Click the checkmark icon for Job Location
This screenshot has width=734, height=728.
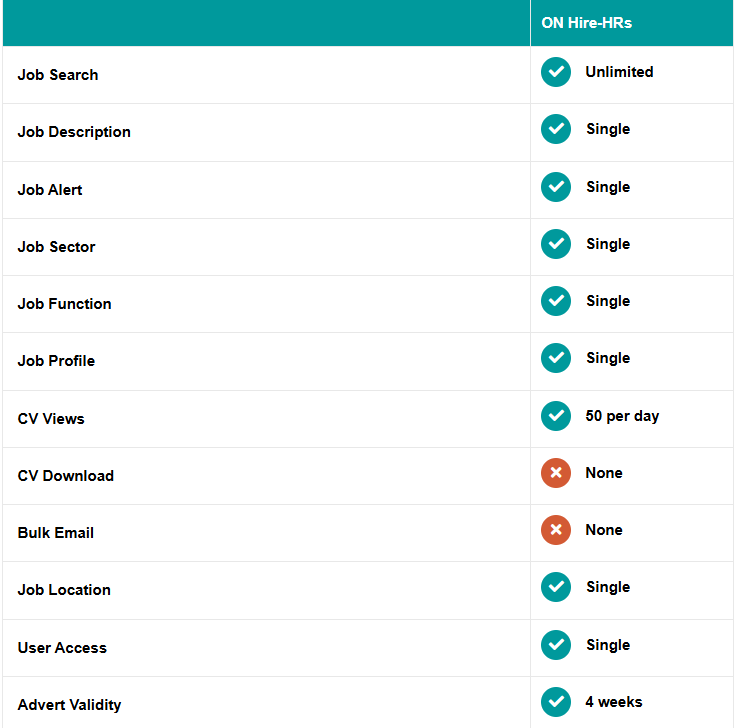tap(556, 587)
